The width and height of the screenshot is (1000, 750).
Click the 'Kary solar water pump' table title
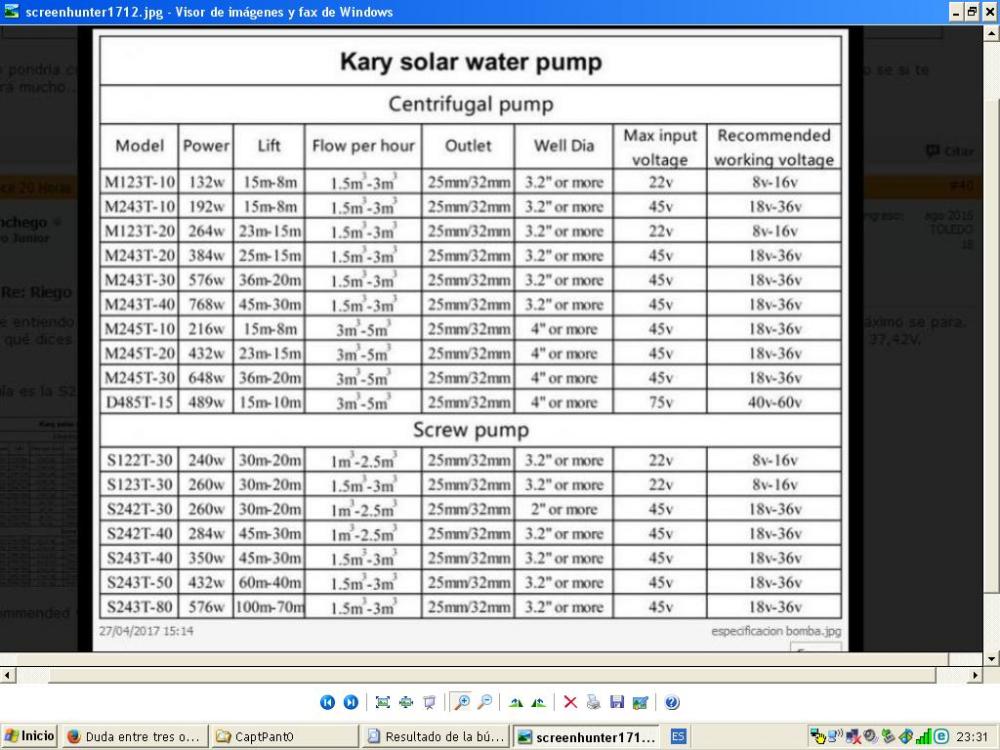471,62
